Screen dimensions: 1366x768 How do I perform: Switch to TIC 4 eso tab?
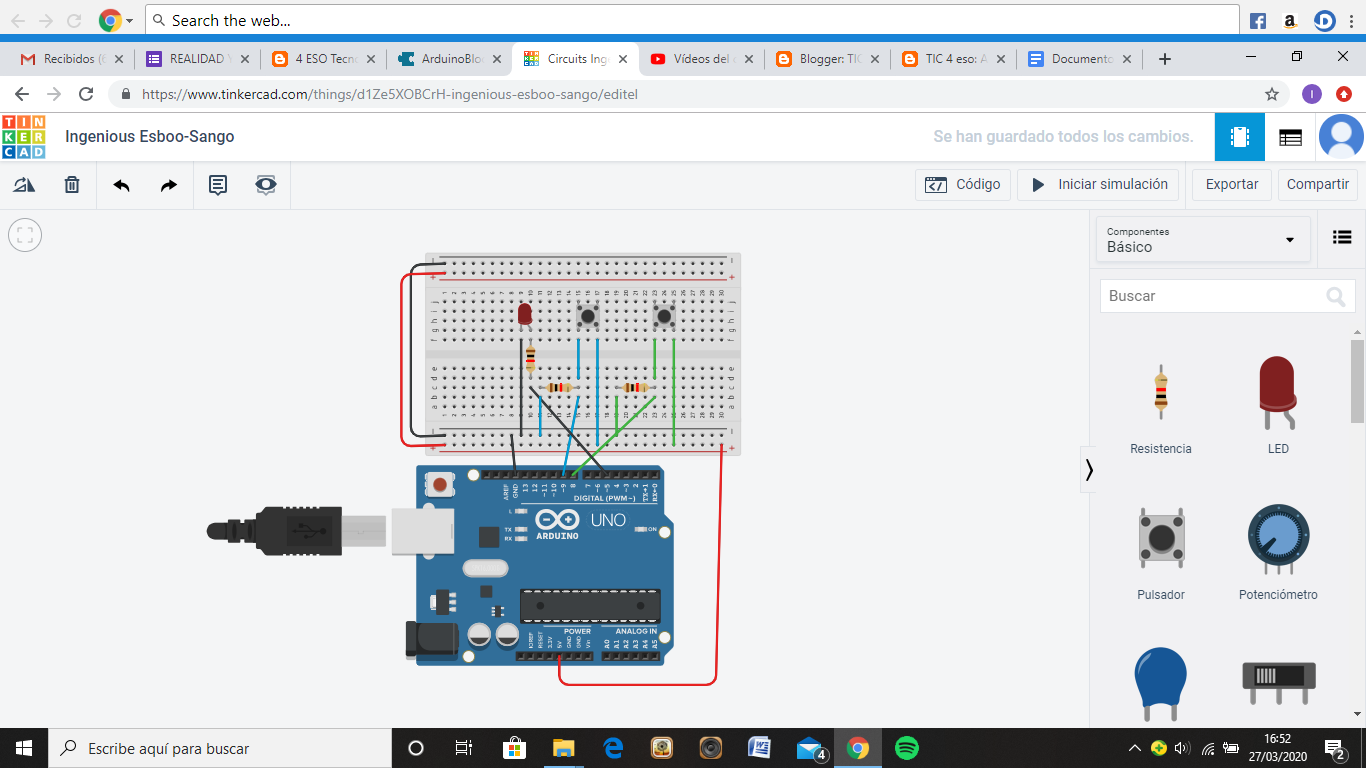pyautogui.click(x=952, y=59)
